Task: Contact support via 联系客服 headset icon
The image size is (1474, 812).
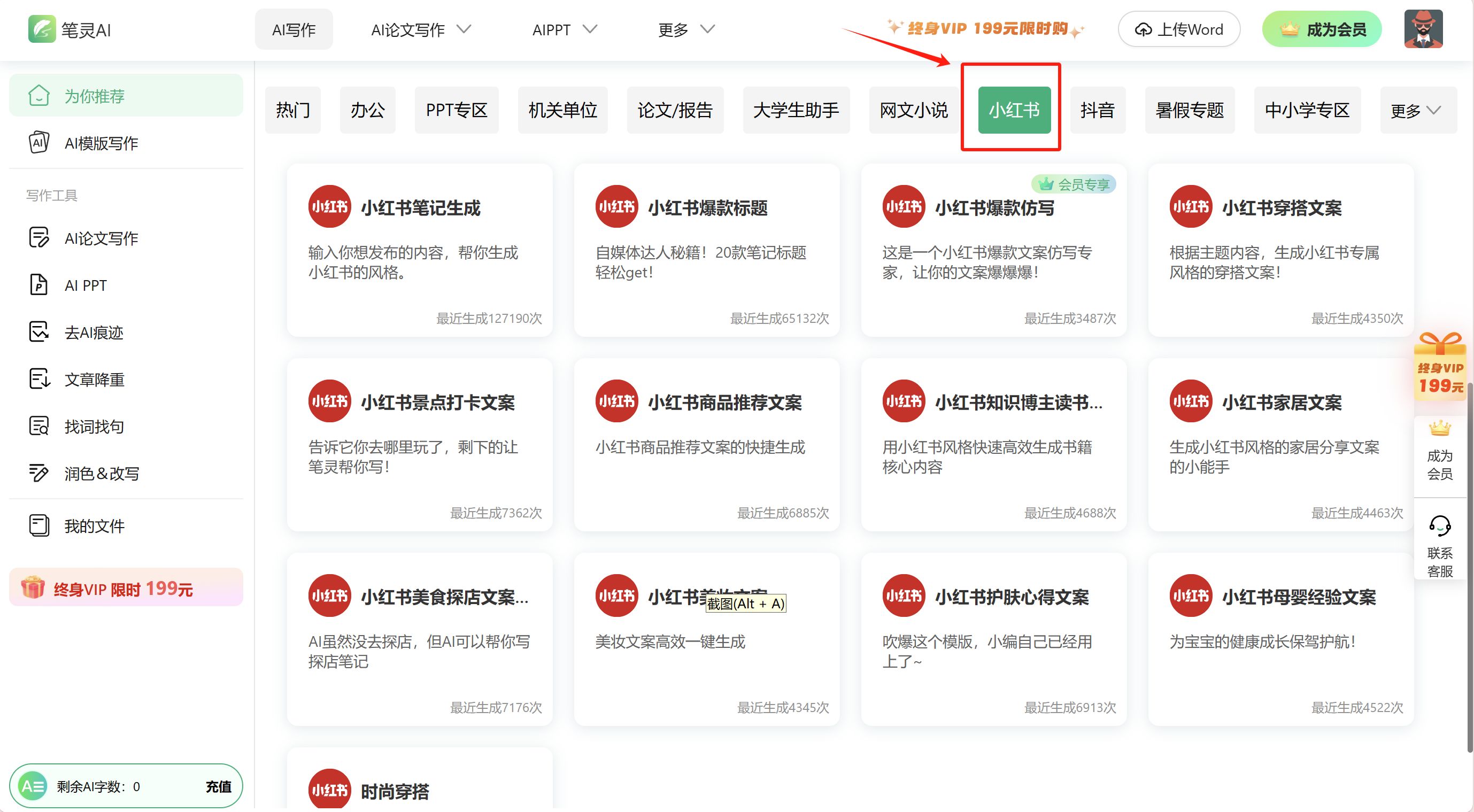Action: (1439, 525)
